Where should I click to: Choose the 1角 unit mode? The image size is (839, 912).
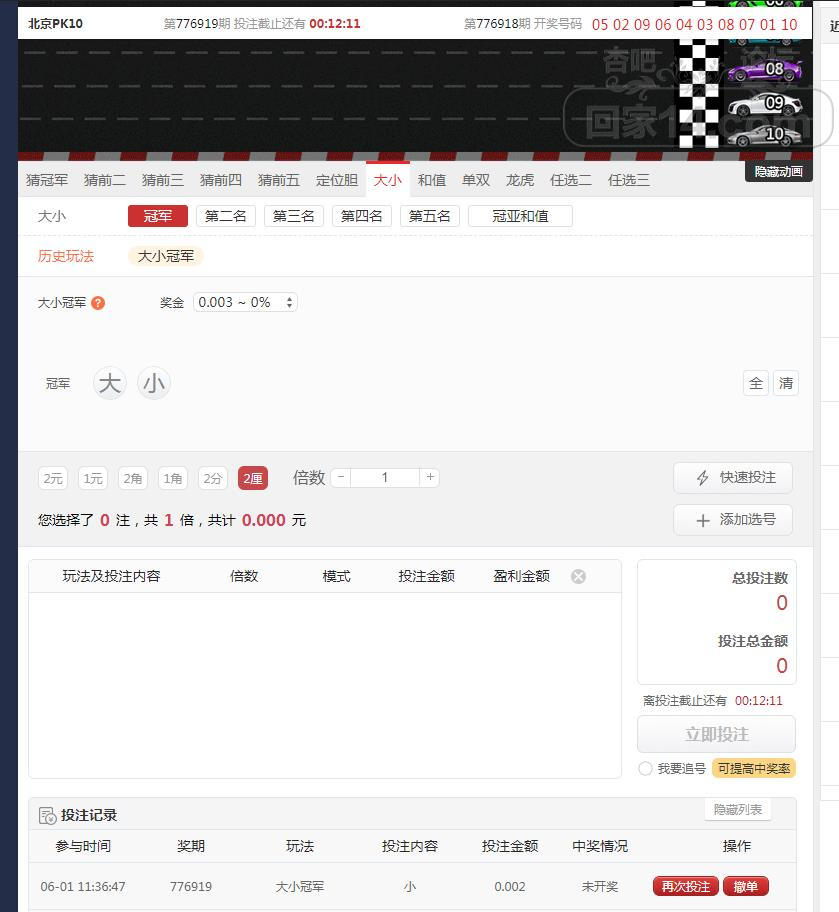pos(173,479)
